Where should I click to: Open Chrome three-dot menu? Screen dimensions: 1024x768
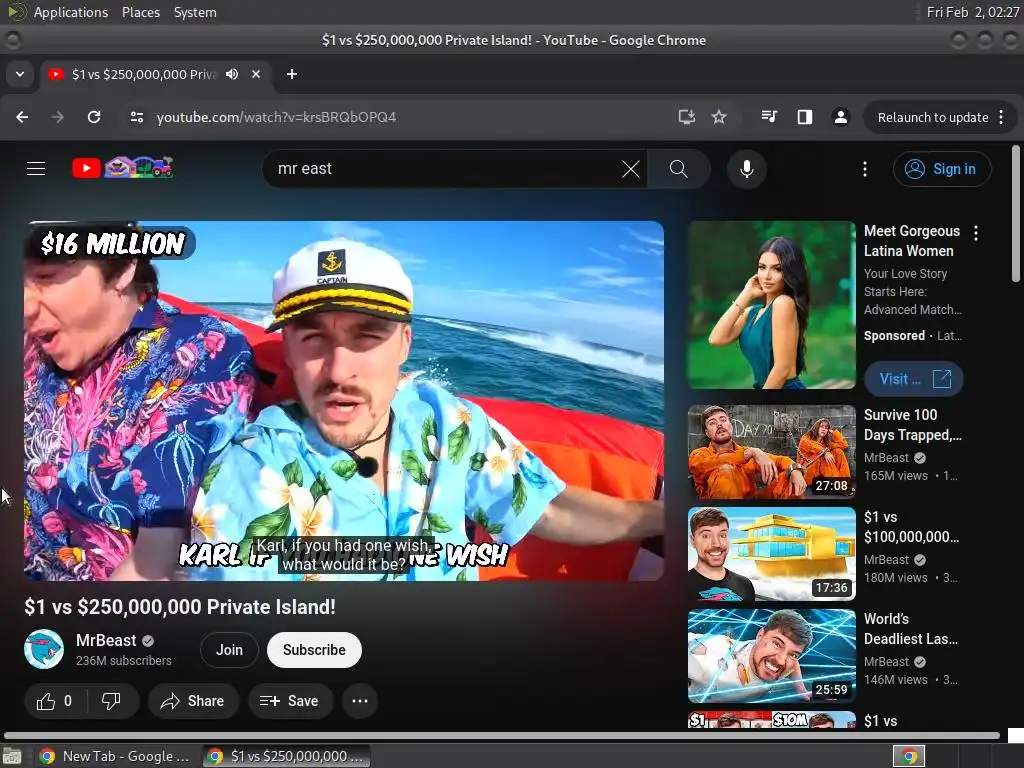pyautogui.click(x=1001, y=118)
